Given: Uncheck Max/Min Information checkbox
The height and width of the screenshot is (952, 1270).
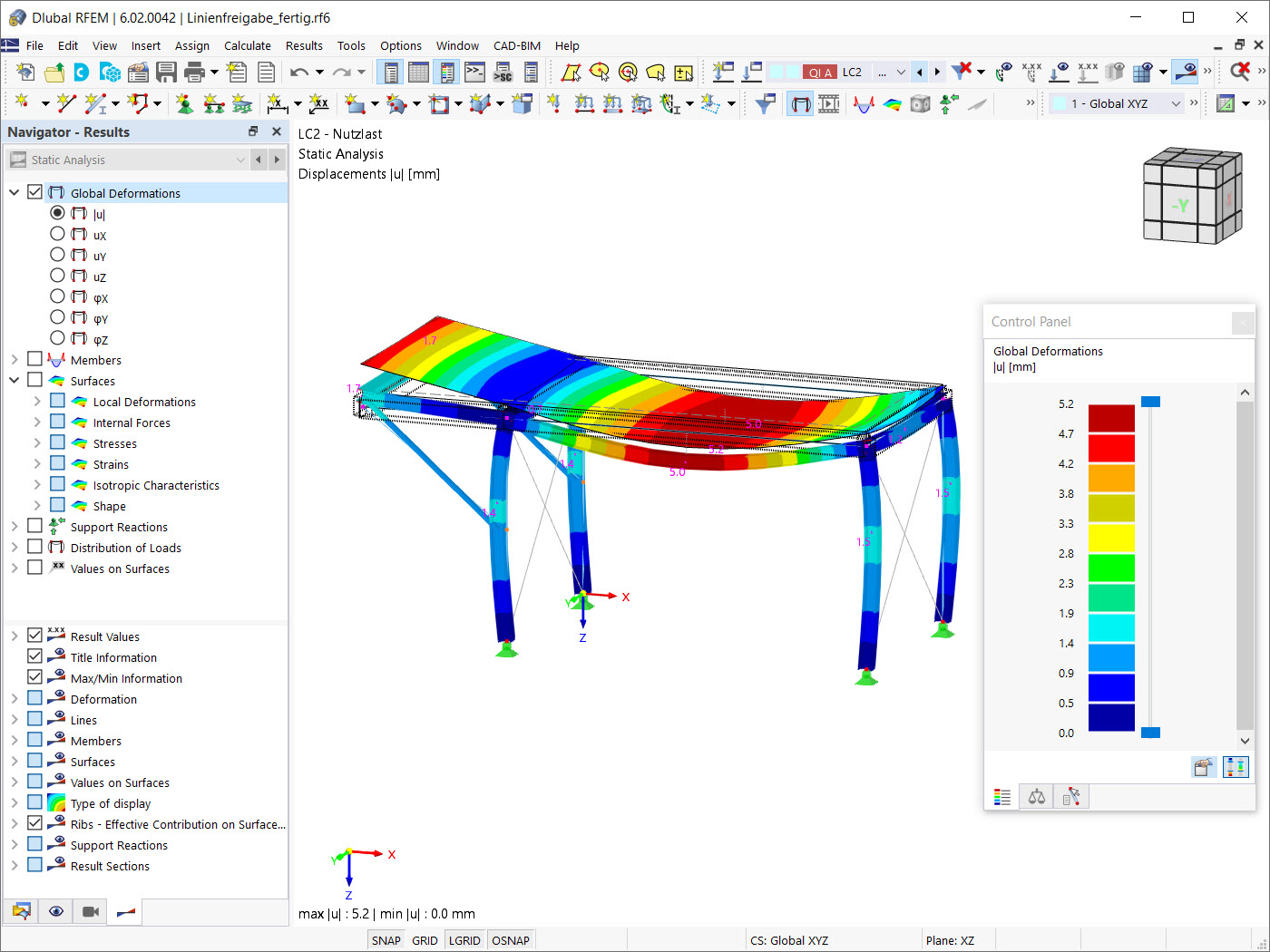Looking at the screenshot, I should [x=34, y=677].
